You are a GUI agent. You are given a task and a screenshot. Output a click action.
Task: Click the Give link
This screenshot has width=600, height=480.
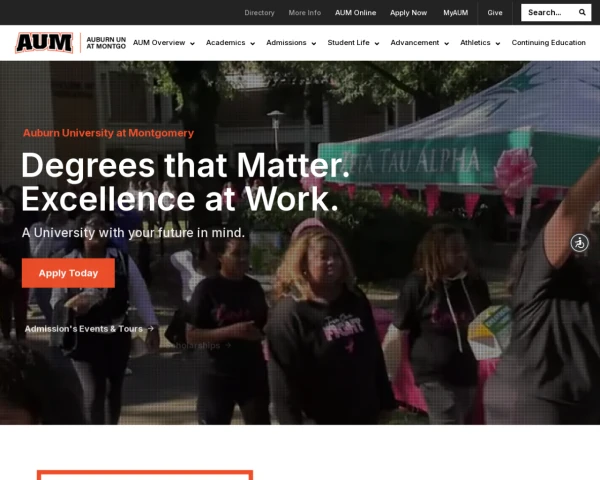(x=495, y=13)
